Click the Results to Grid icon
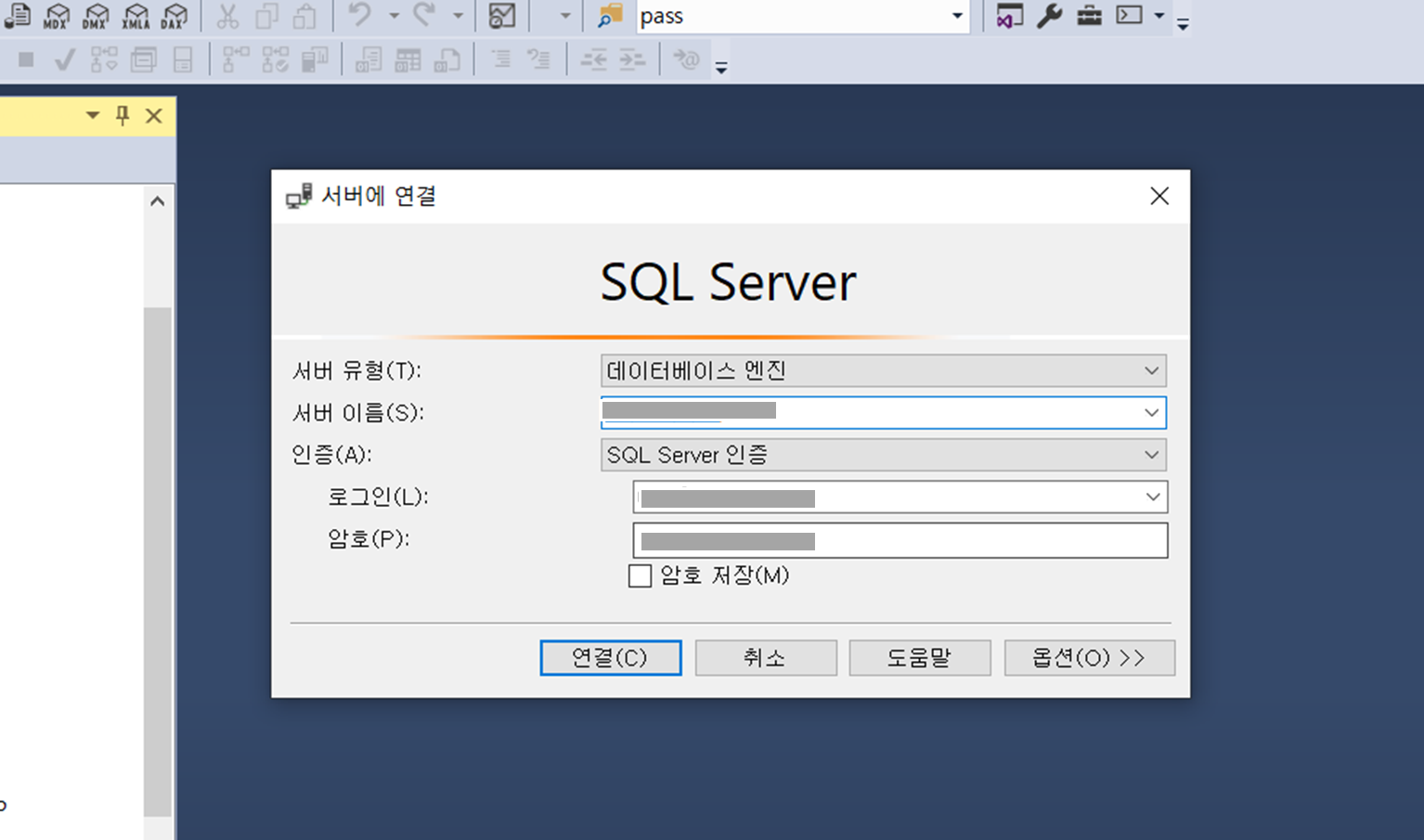Screen dimensions: 1424x840 [408, 60]
